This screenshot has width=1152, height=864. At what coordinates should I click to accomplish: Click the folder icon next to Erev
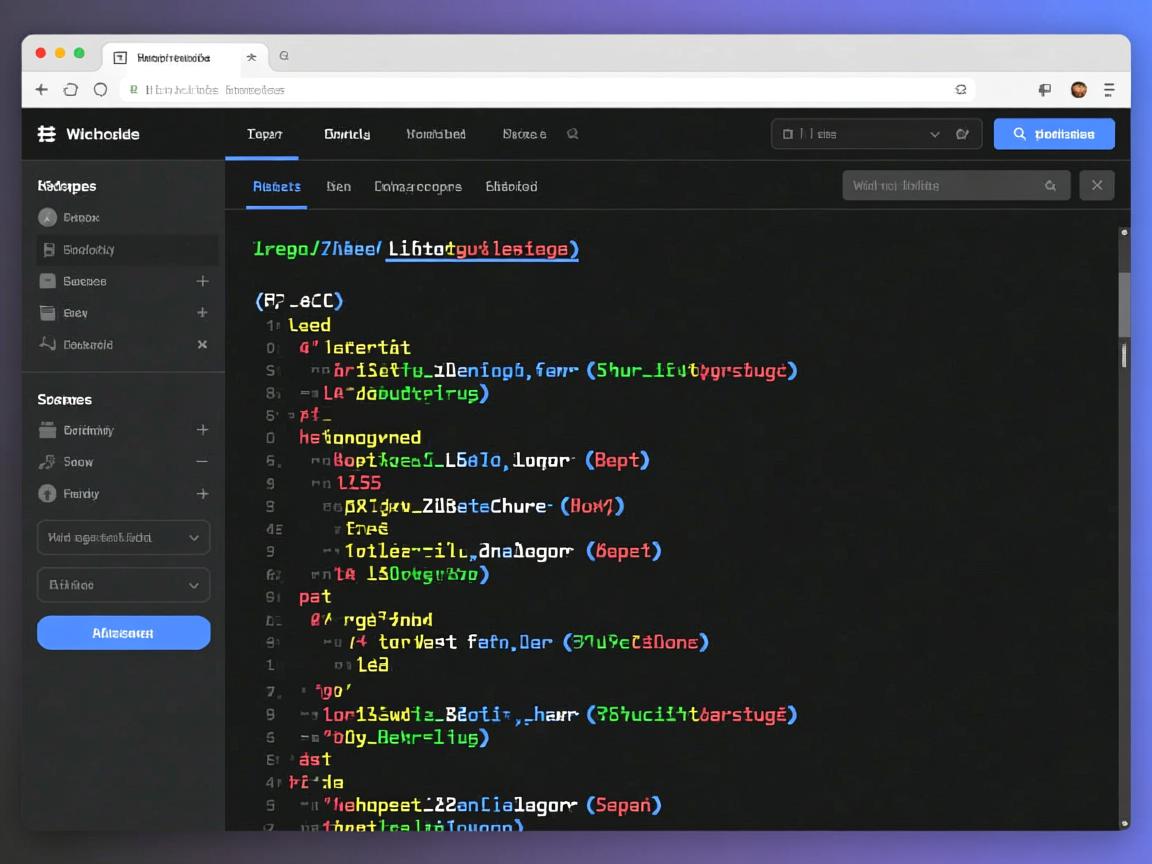tap(48, 313)
